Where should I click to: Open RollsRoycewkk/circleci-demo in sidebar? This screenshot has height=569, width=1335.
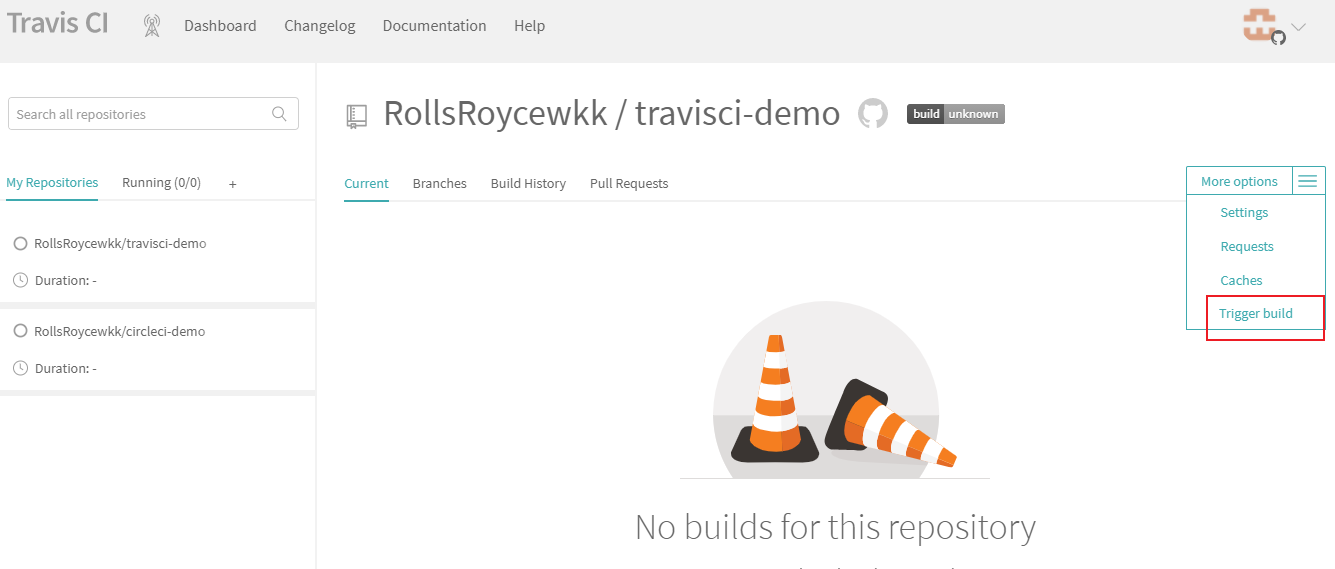click(119, 331)
